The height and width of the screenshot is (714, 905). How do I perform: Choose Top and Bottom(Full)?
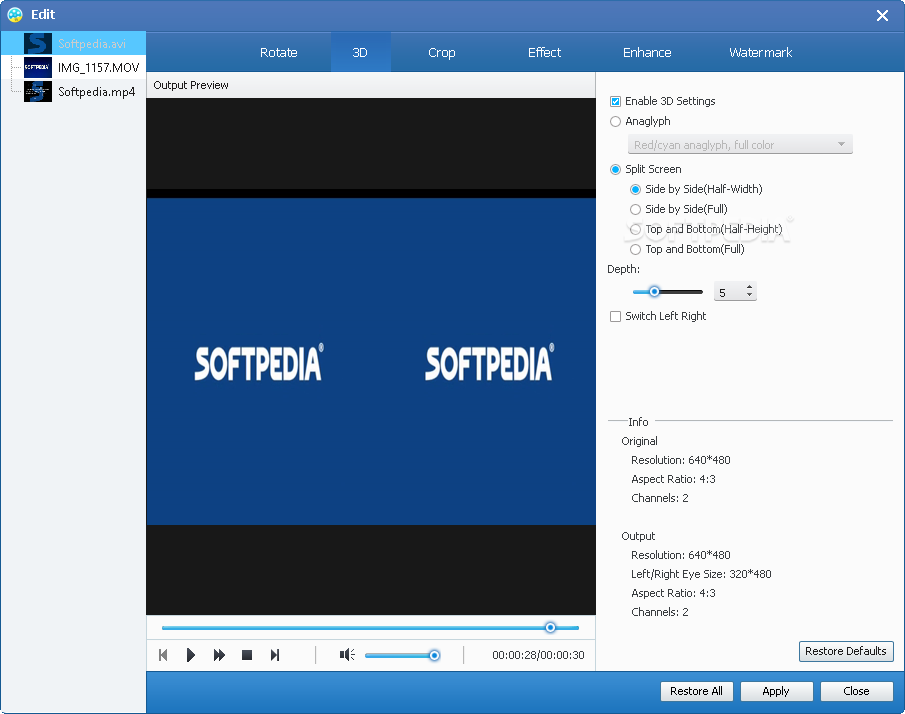click(x=635, y=249)
